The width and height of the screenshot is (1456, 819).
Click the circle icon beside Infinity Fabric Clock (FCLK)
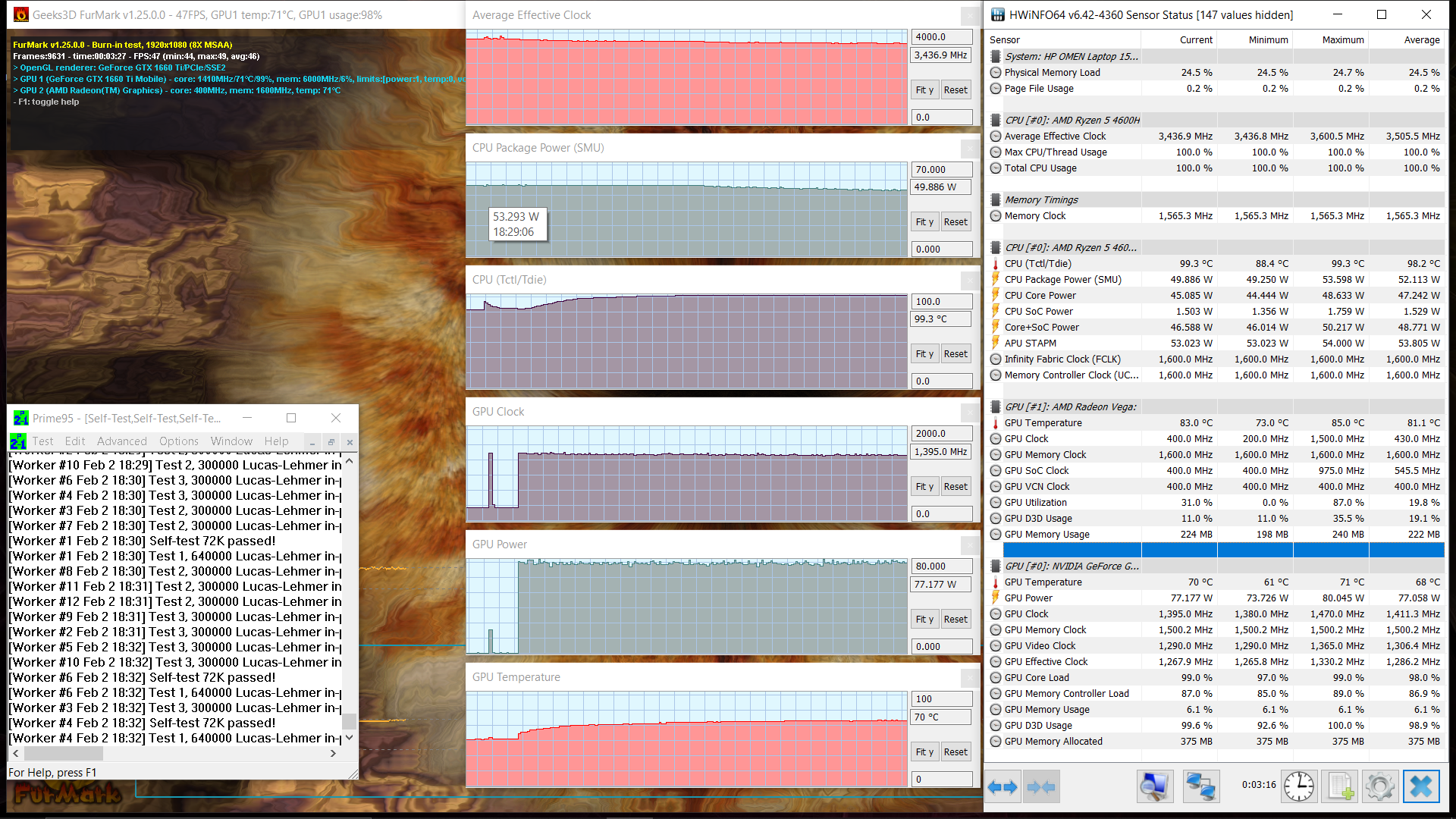[996, 359]
